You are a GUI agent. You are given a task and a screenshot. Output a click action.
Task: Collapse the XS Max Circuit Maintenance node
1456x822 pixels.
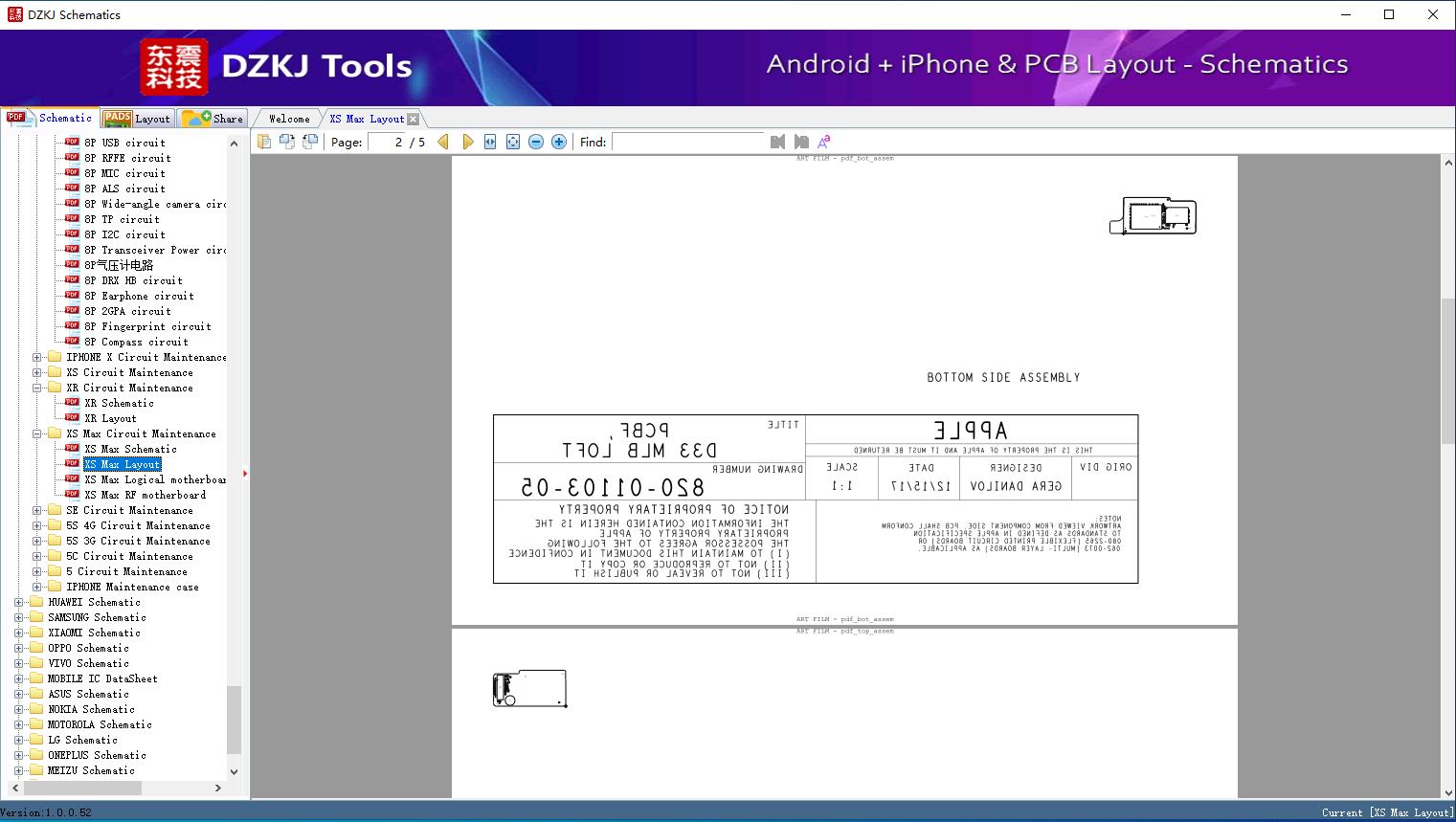36,433
